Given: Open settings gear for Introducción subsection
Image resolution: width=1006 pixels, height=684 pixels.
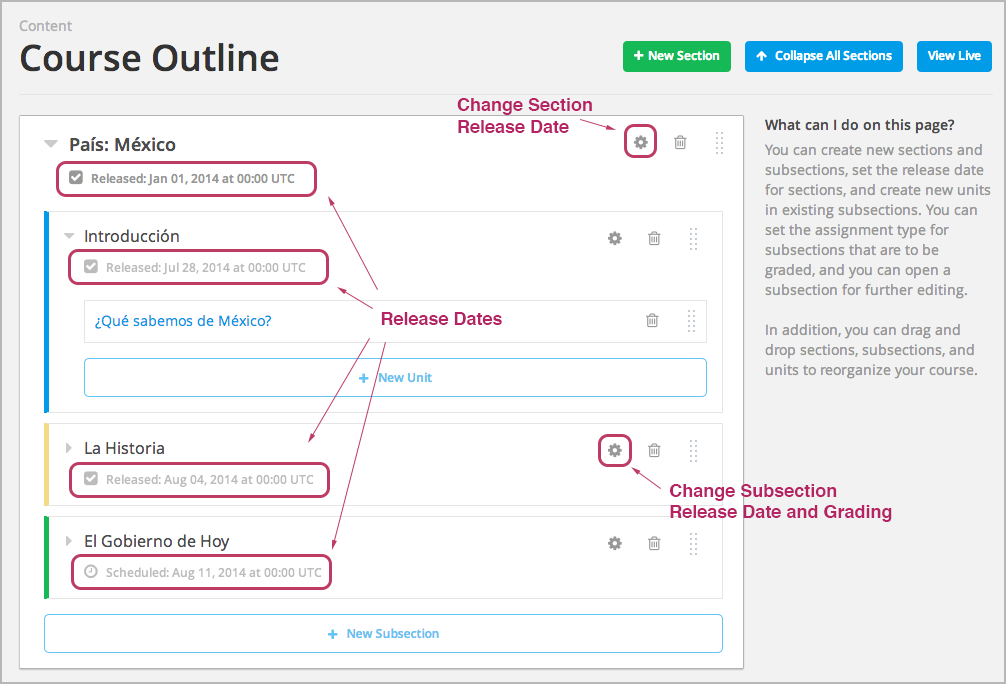Looking at the screenshot, I should [615, 239].
